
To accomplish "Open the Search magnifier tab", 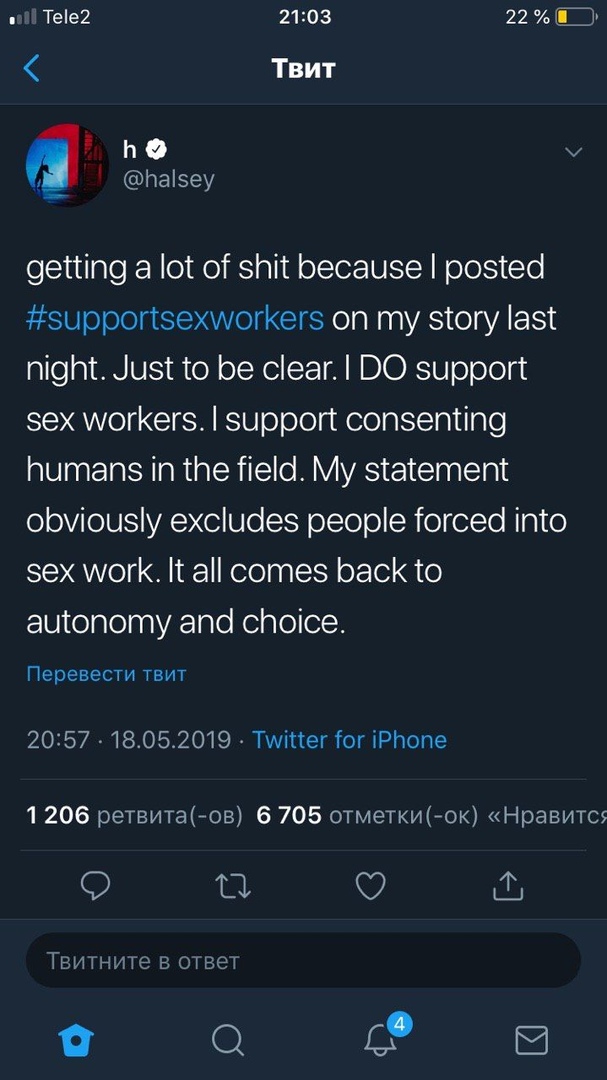I will 228,1040.
